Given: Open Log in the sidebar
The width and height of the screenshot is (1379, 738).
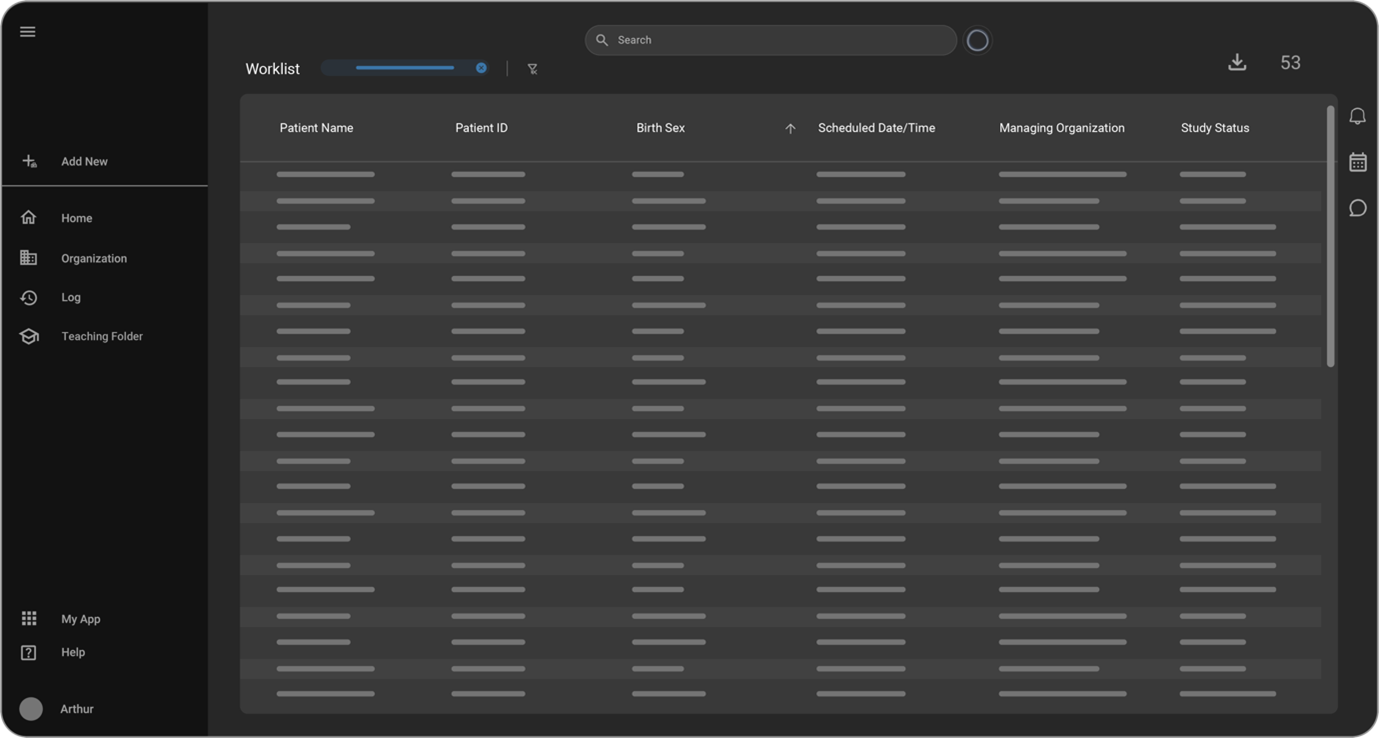Looking at the screenshot, I should pos(70,297).
